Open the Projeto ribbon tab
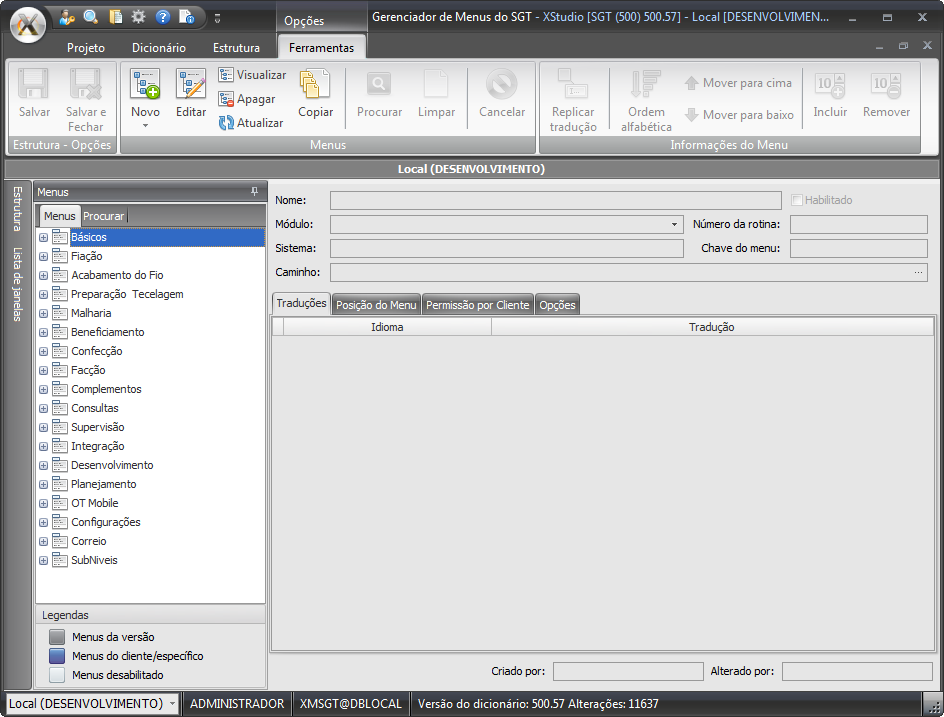 click(x=85, y=48)
